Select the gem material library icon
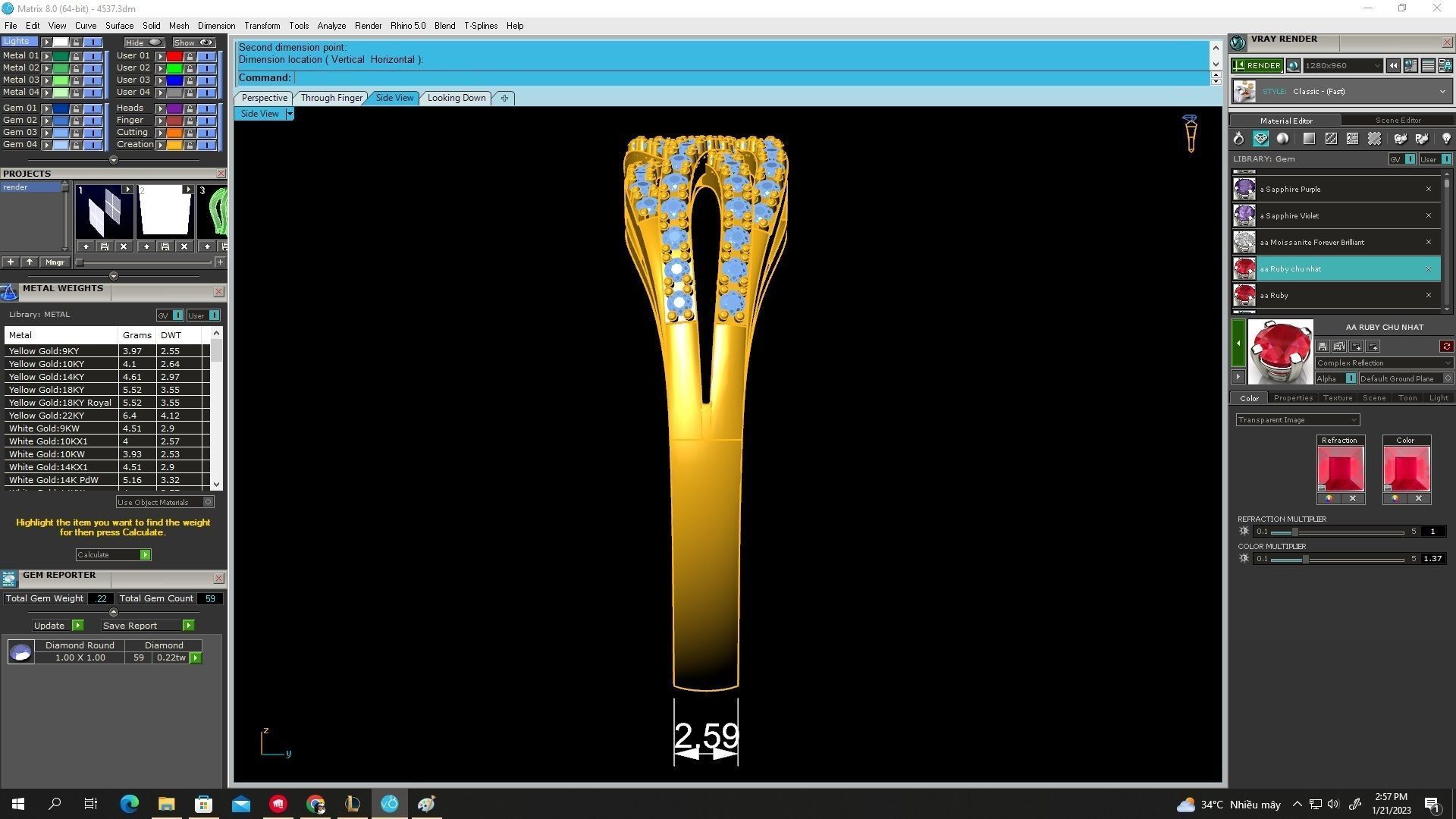The height and width of the screenshot is (819, 1456). (x=1260, y=139)
